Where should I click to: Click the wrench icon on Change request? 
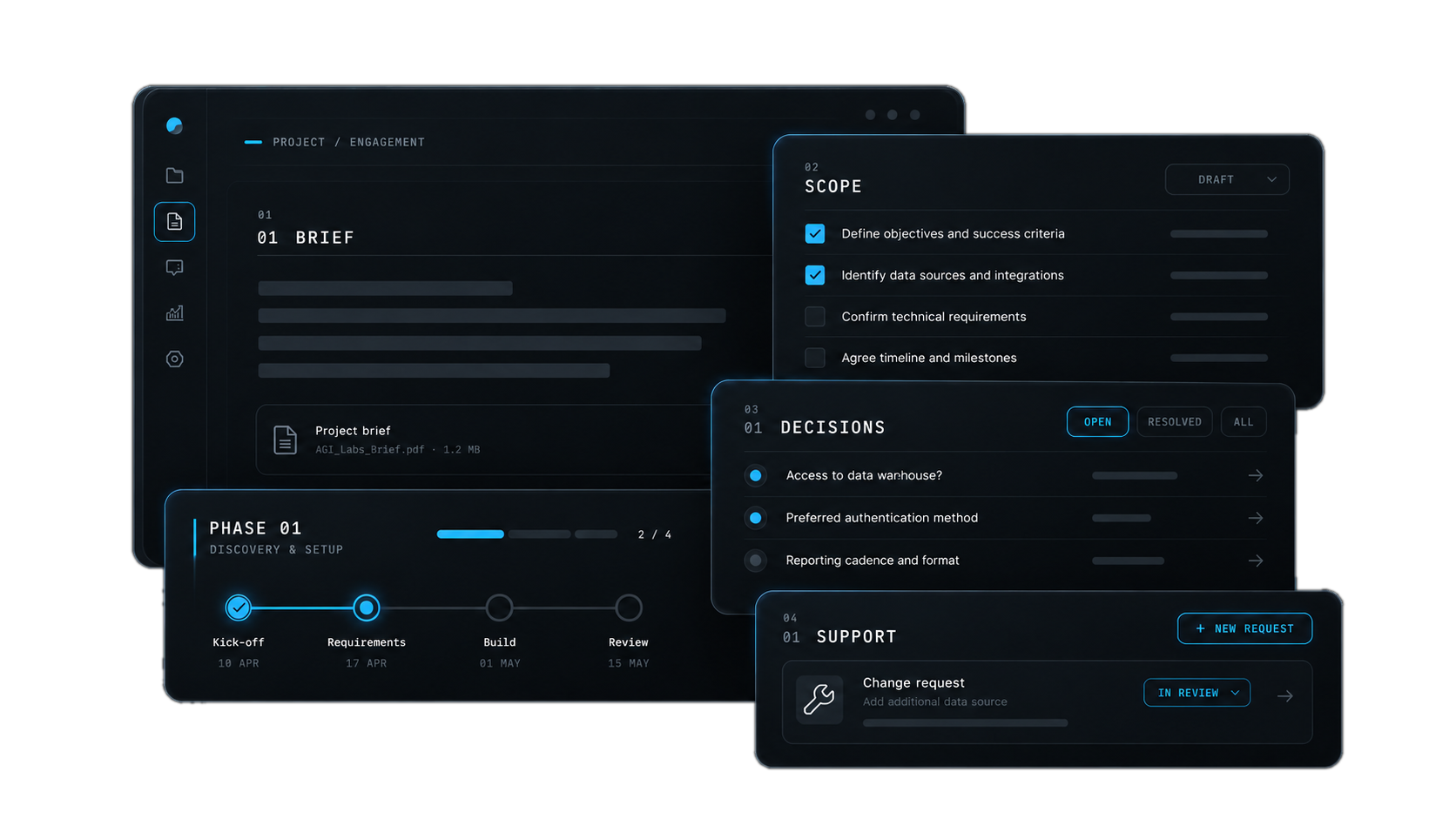pyautogui.click(x=819, y=700)
